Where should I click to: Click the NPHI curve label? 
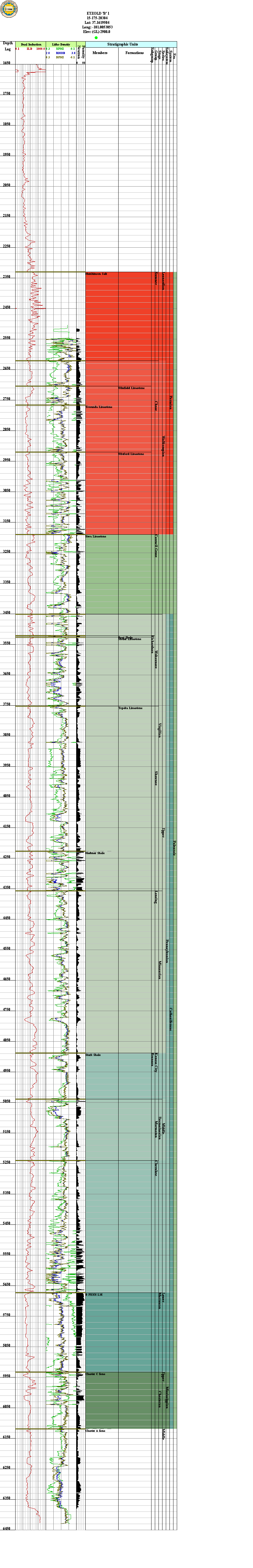click(60, 49)
